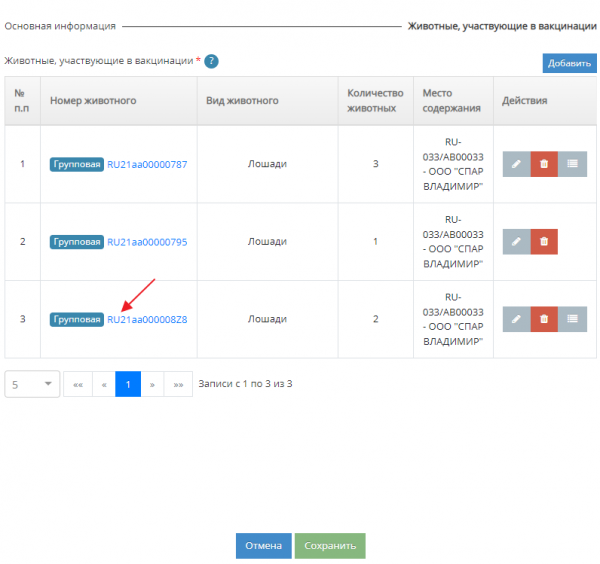Screen dimensions: 600x564
Task: Edit the row with RU21aa00000795
Action: [x=516, y=241]
